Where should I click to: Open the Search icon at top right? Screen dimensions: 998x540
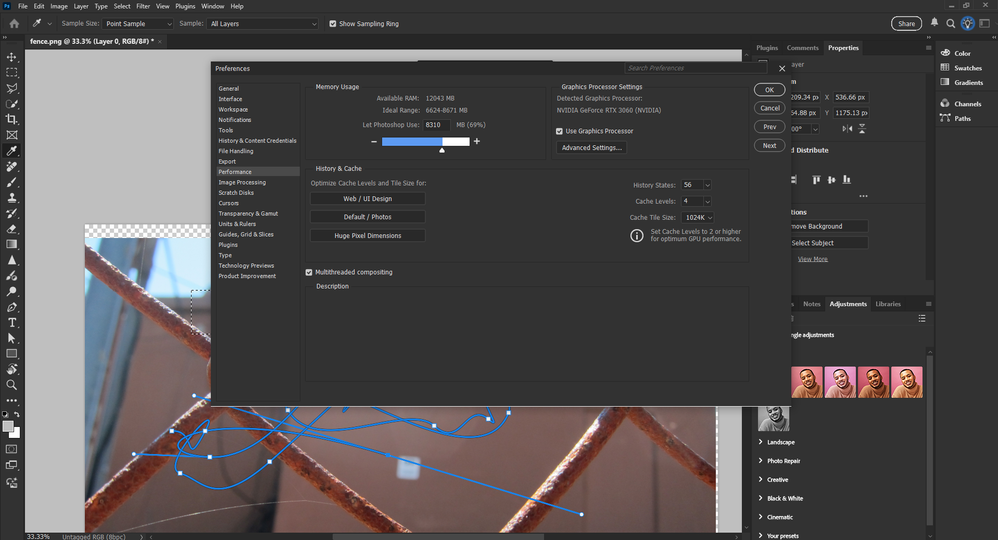(x=950, y=24)
